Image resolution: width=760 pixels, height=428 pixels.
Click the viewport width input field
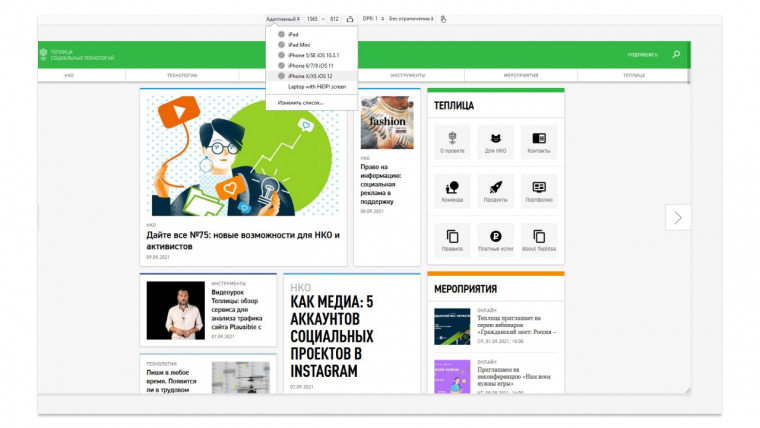point(313,18)
